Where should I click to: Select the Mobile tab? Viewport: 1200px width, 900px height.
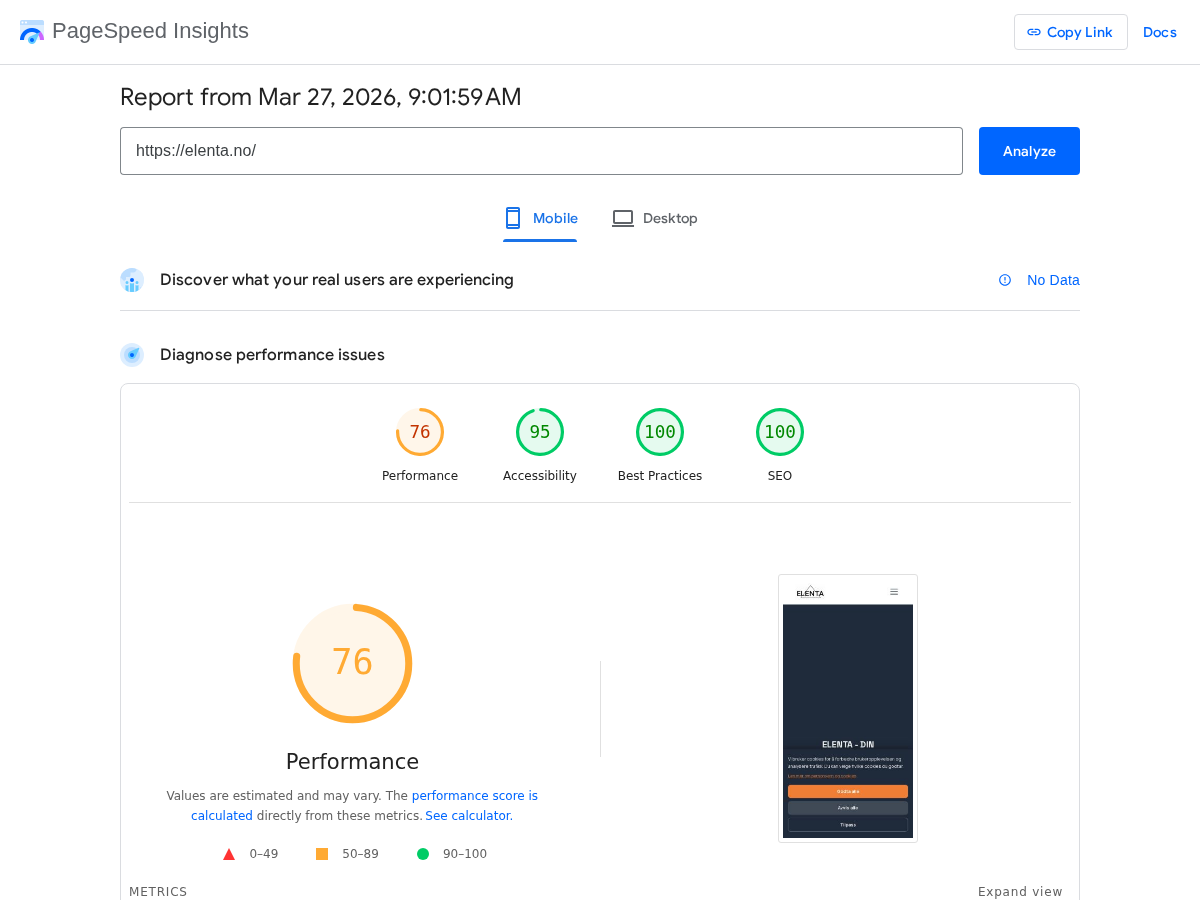(x=540, y=218)
